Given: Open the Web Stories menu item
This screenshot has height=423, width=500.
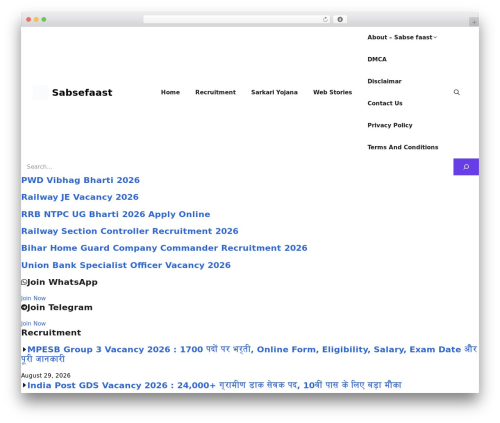Looking at the screenshot, I should (332, 92).
